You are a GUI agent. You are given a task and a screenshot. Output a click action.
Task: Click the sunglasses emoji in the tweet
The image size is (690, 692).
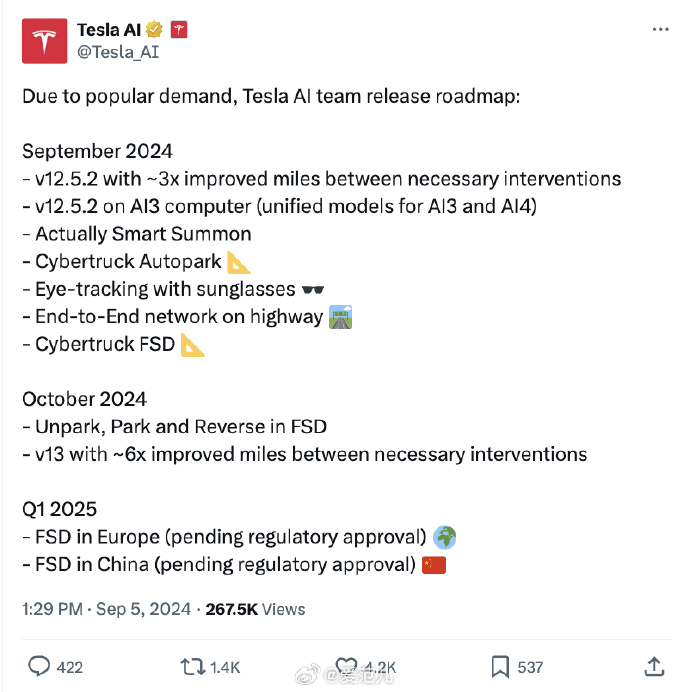point(313,290)
